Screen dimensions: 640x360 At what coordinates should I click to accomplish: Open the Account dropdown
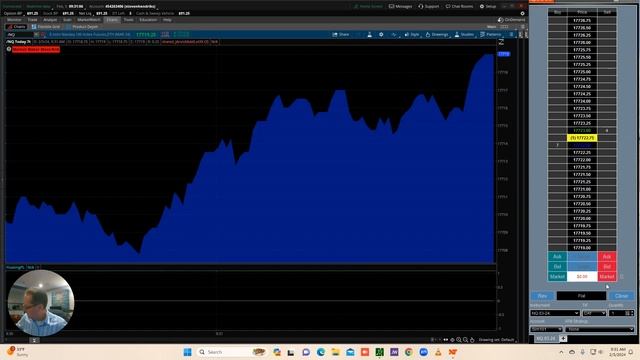546,329
